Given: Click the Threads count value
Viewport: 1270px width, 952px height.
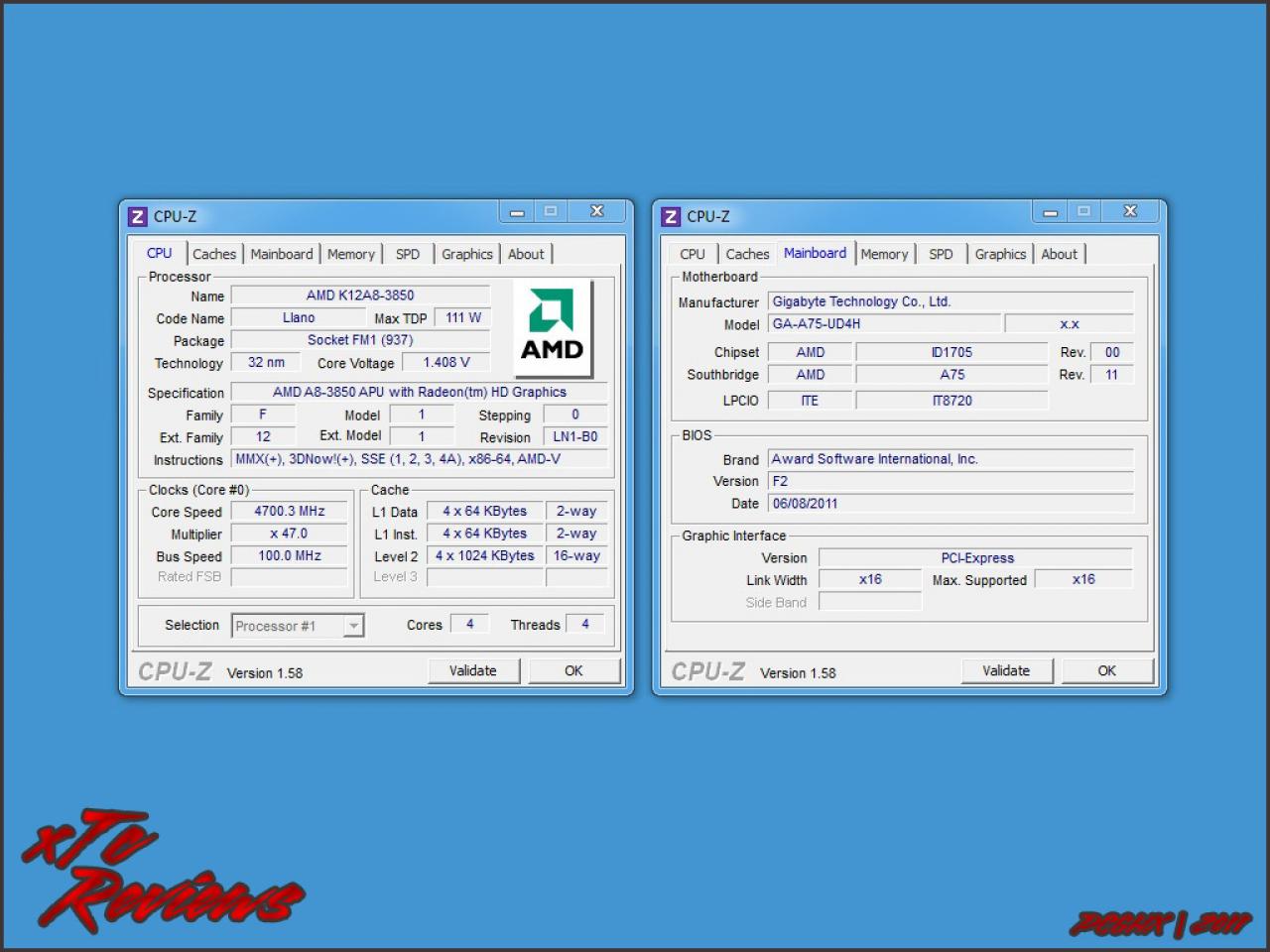Looking at the screenshot, I should tap(585, 624).
